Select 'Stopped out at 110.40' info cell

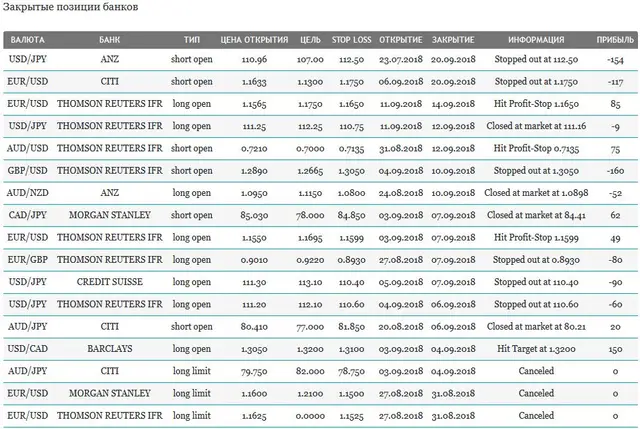point(536,282)
